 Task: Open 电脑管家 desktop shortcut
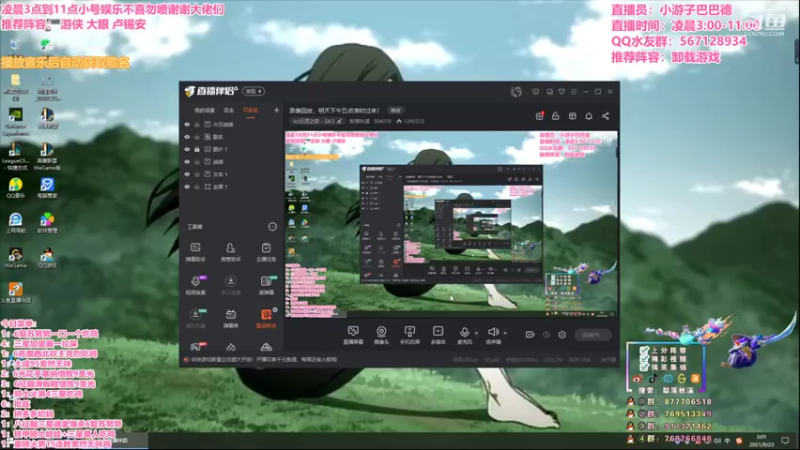pos(47,188)
